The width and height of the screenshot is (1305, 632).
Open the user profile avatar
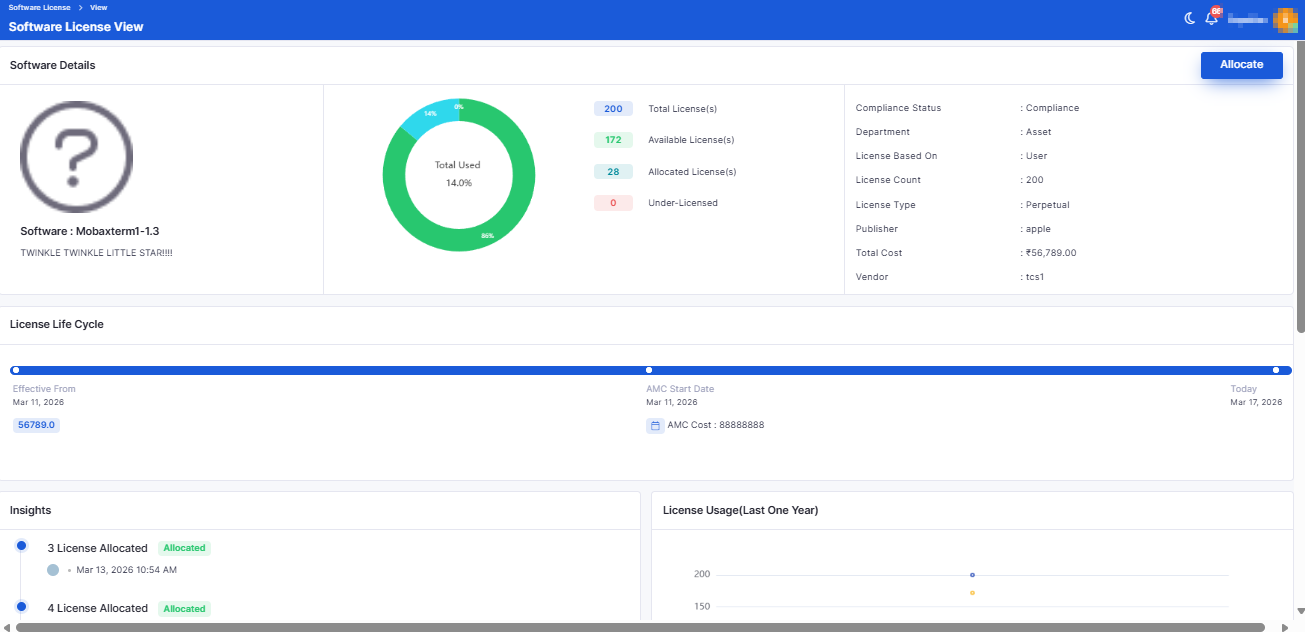click(1285, 18)
